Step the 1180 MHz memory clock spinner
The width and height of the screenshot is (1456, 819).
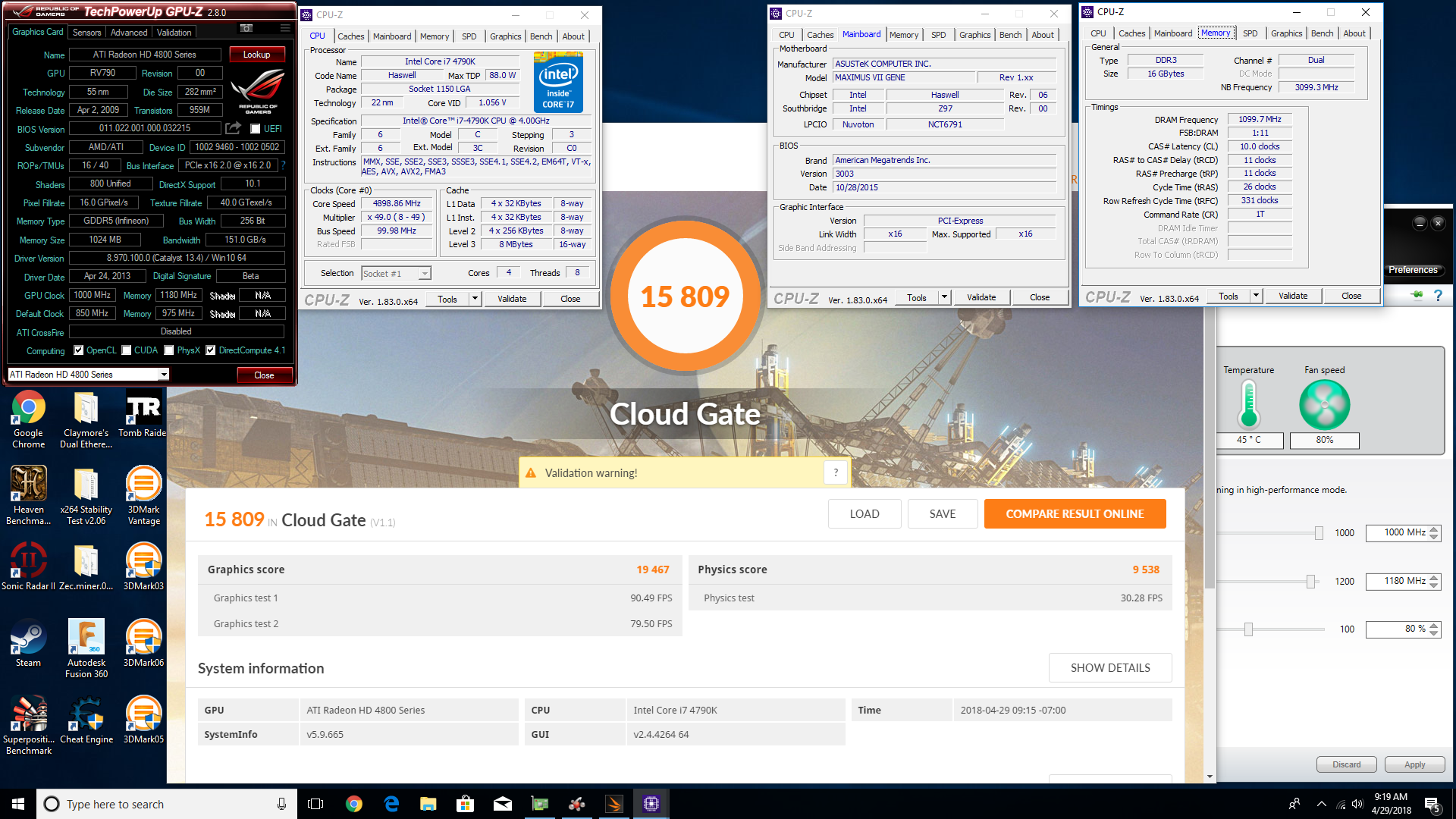(x=1433, y=582)
